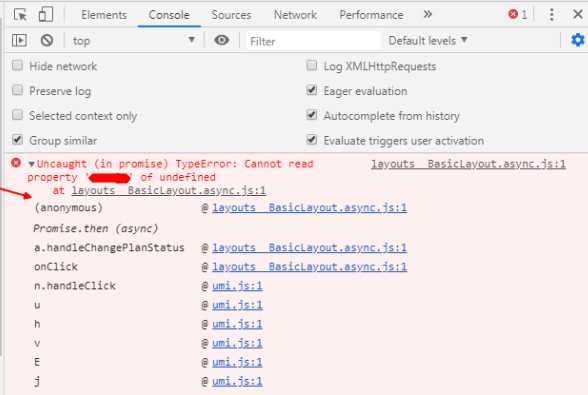Viewport: 588px width, 395px height.
Task: Enable Selected context only checkbox
Action: pyautogui.click(x=17, y=115)
